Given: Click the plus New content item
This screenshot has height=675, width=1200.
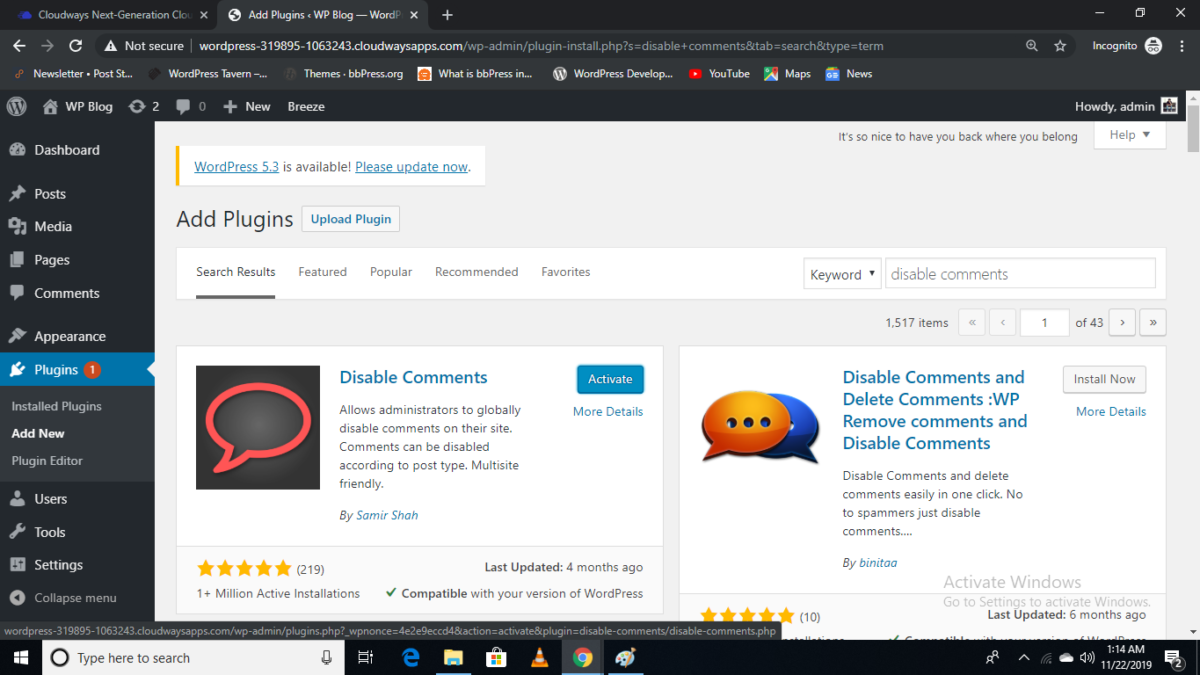Looking at the screenshot, I should click(x=247, y=106).
